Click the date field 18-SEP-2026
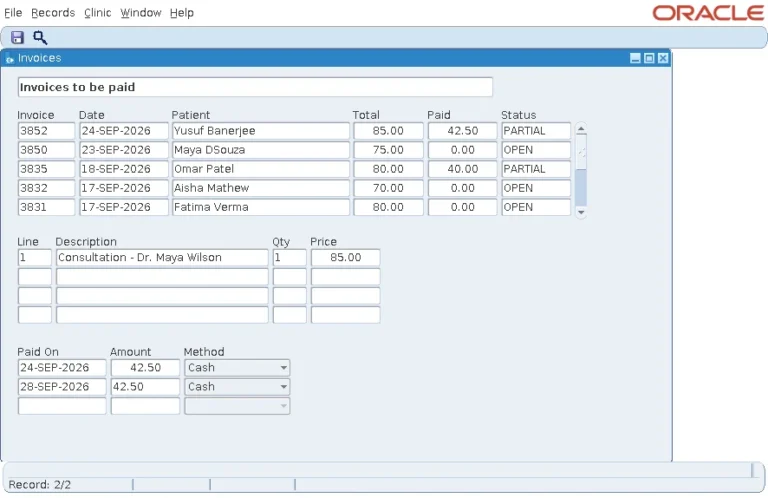768x498 pixels. coord(124,169)
